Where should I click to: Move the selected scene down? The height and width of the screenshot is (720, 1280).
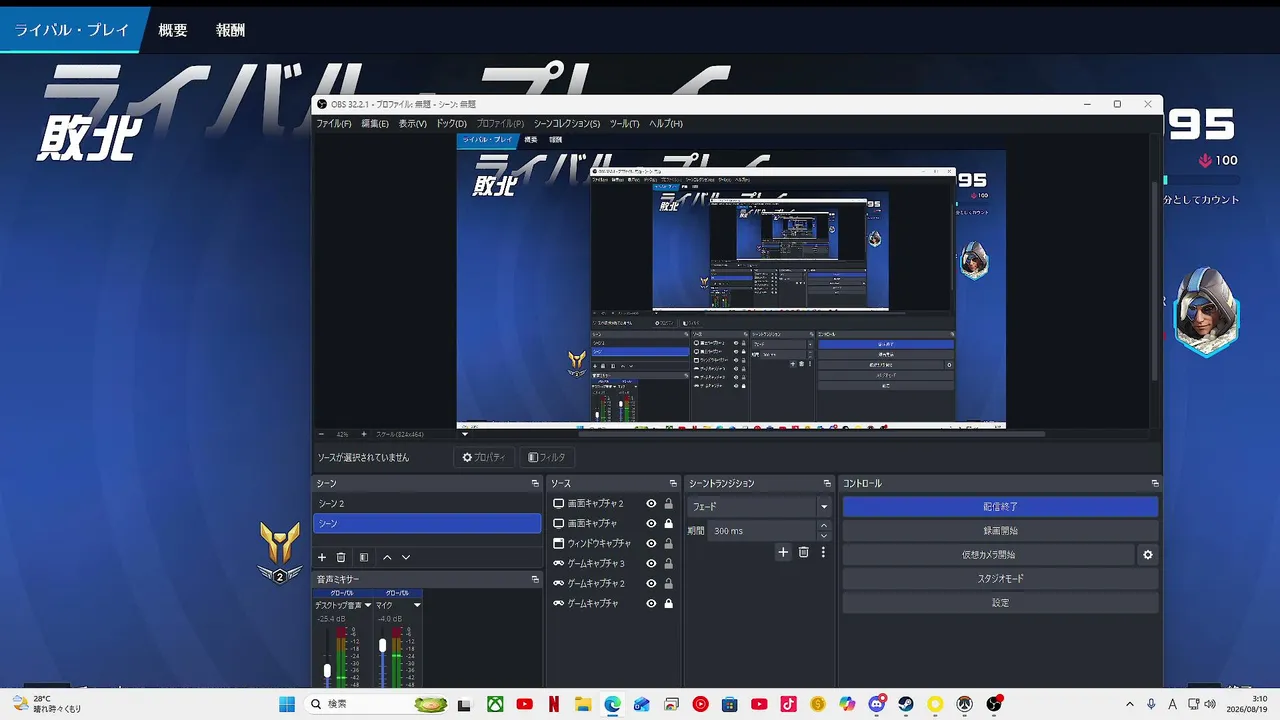point(406,557)
